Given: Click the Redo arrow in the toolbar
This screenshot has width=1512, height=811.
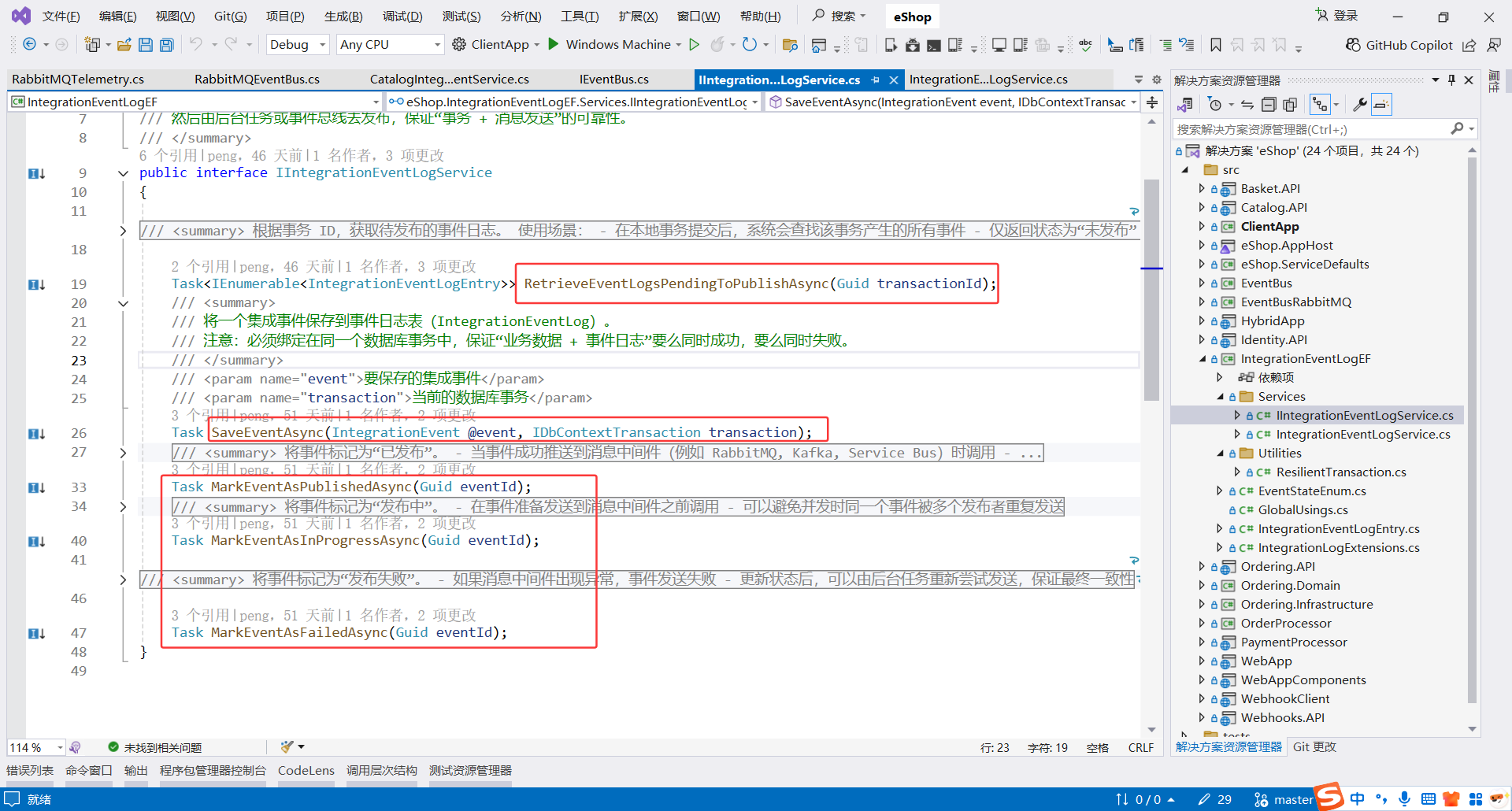Looking at the screenshot, I should pos(231,44).
